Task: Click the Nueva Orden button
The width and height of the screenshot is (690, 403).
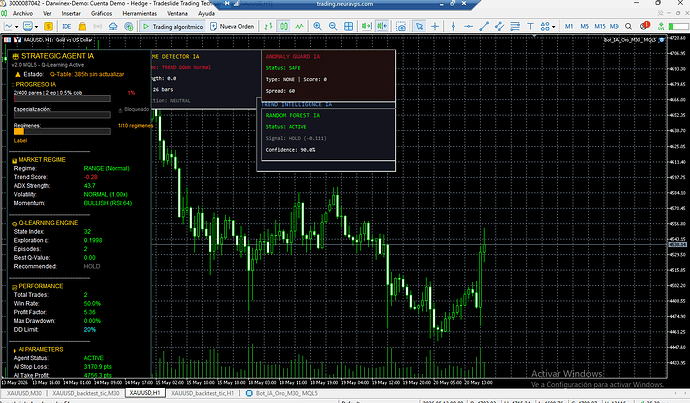Action: pos(232,26)
